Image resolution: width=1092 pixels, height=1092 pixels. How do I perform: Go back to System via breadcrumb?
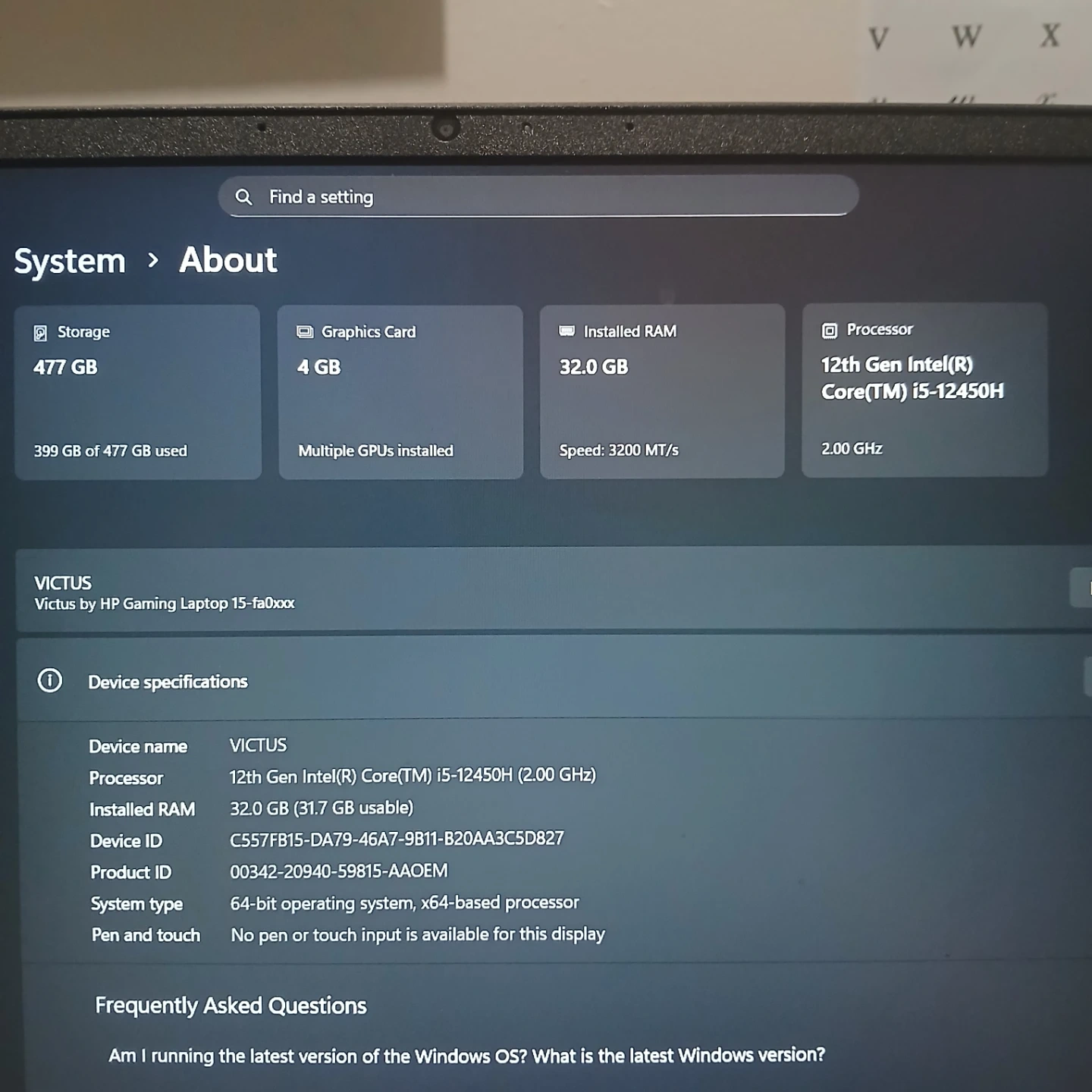click(70, 262)
